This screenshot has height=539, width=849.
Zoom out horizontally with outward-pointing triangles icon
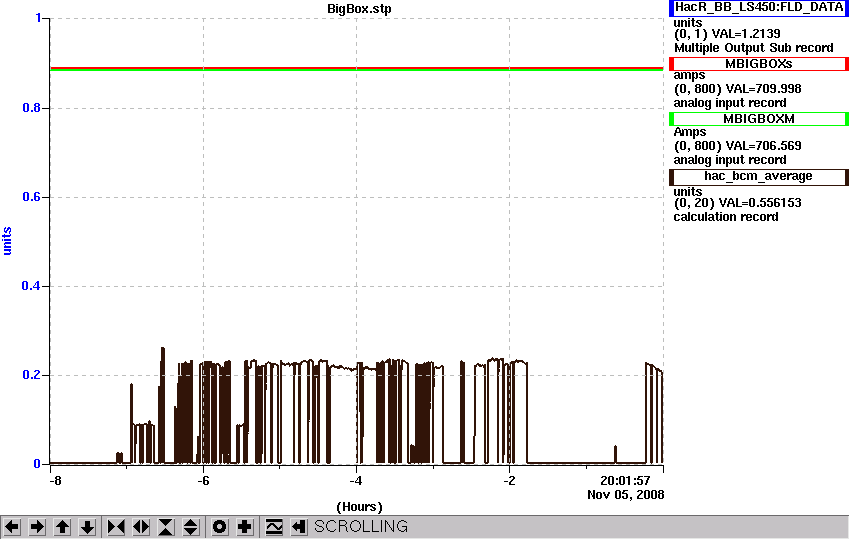click(x=141, y=527)
